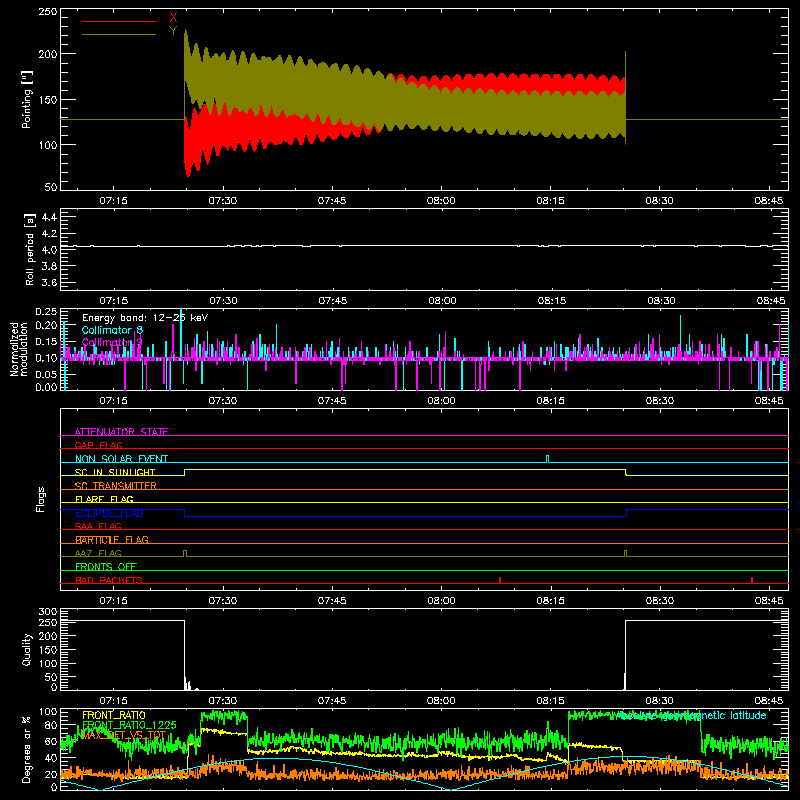Click the 3.6 tick on Roll period axis
The height and width of the screenshot is (800, 800).
coord(48,282)
